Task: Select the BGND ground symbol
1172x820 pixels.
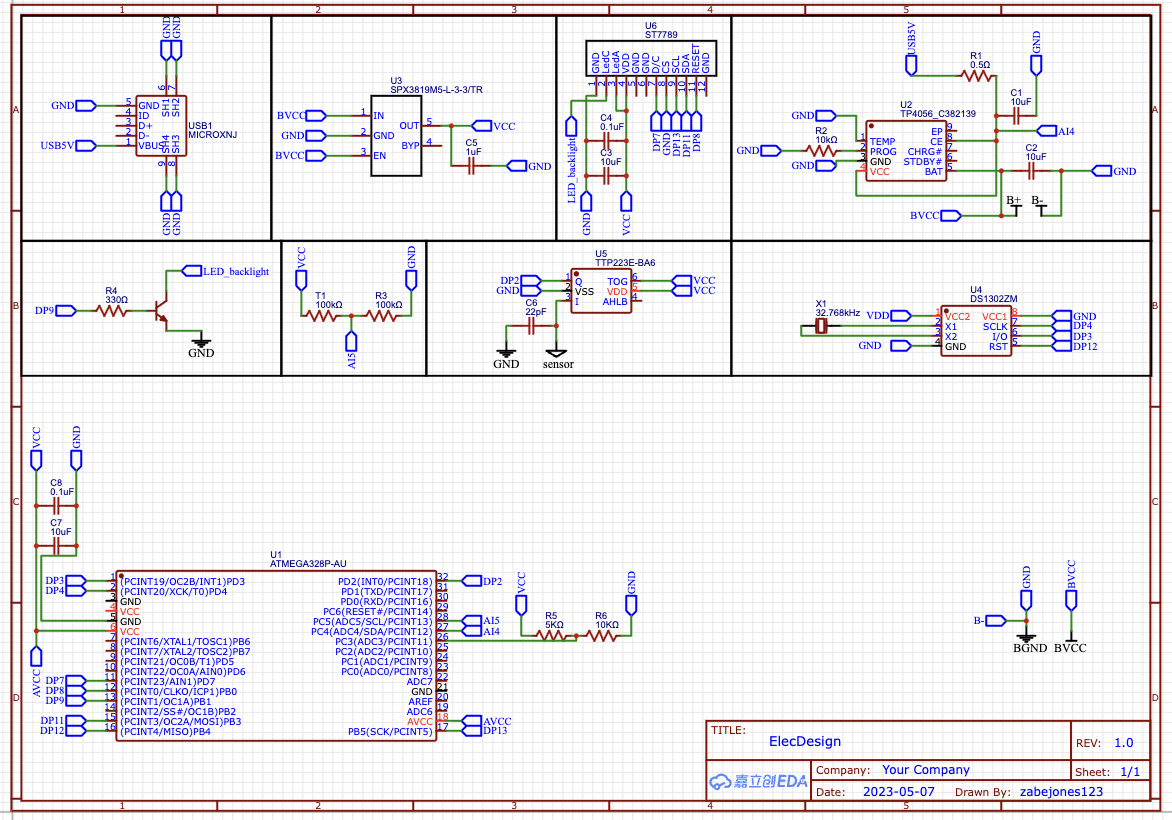Action: click(x=1026, y=637)
